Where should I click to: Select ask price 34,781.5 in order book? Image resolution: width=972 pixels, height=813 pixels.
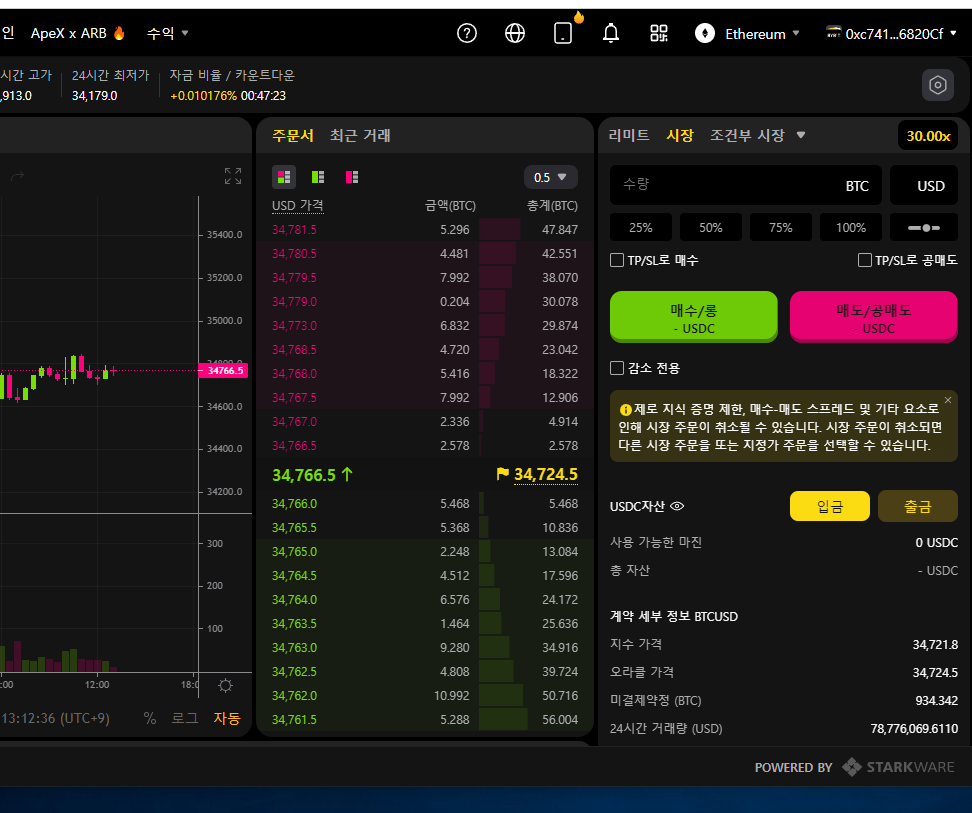pyautogui.click(x=294, y=229)
